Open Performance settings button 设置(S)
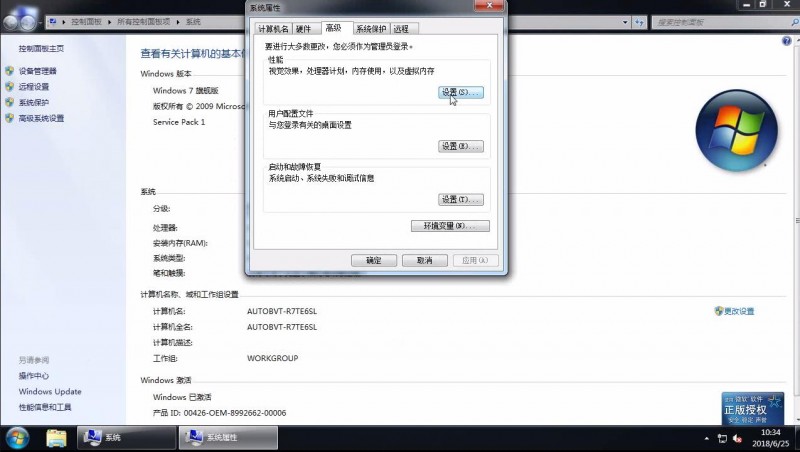 pyautogui.click(x=461, y=92)
